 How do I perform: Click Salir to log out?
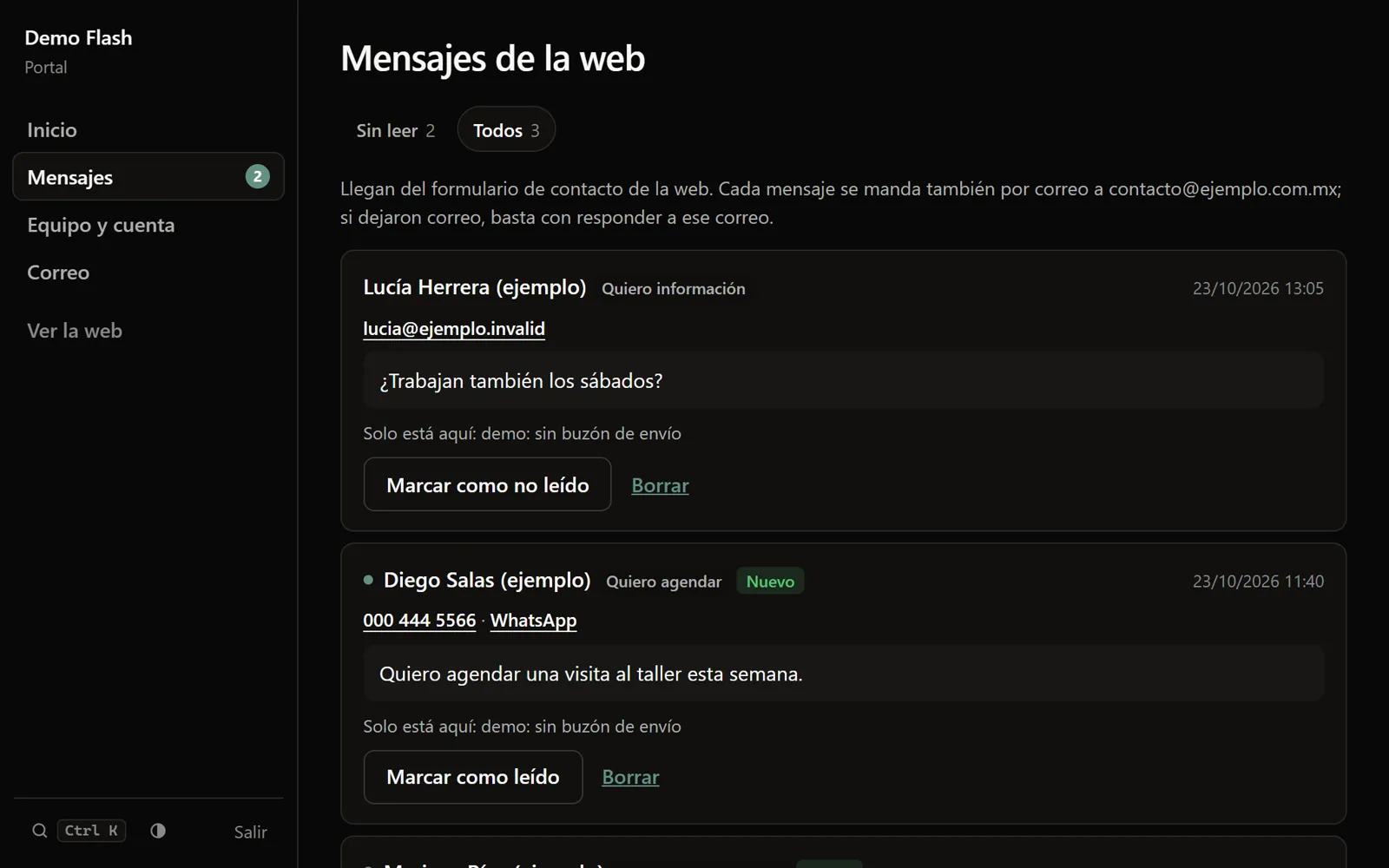(250, 832)
